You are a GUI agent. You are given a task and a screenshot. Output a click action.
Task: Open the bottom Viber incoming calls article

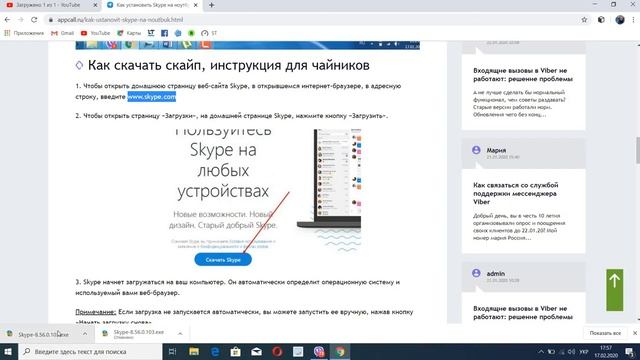tap(523, 313)
